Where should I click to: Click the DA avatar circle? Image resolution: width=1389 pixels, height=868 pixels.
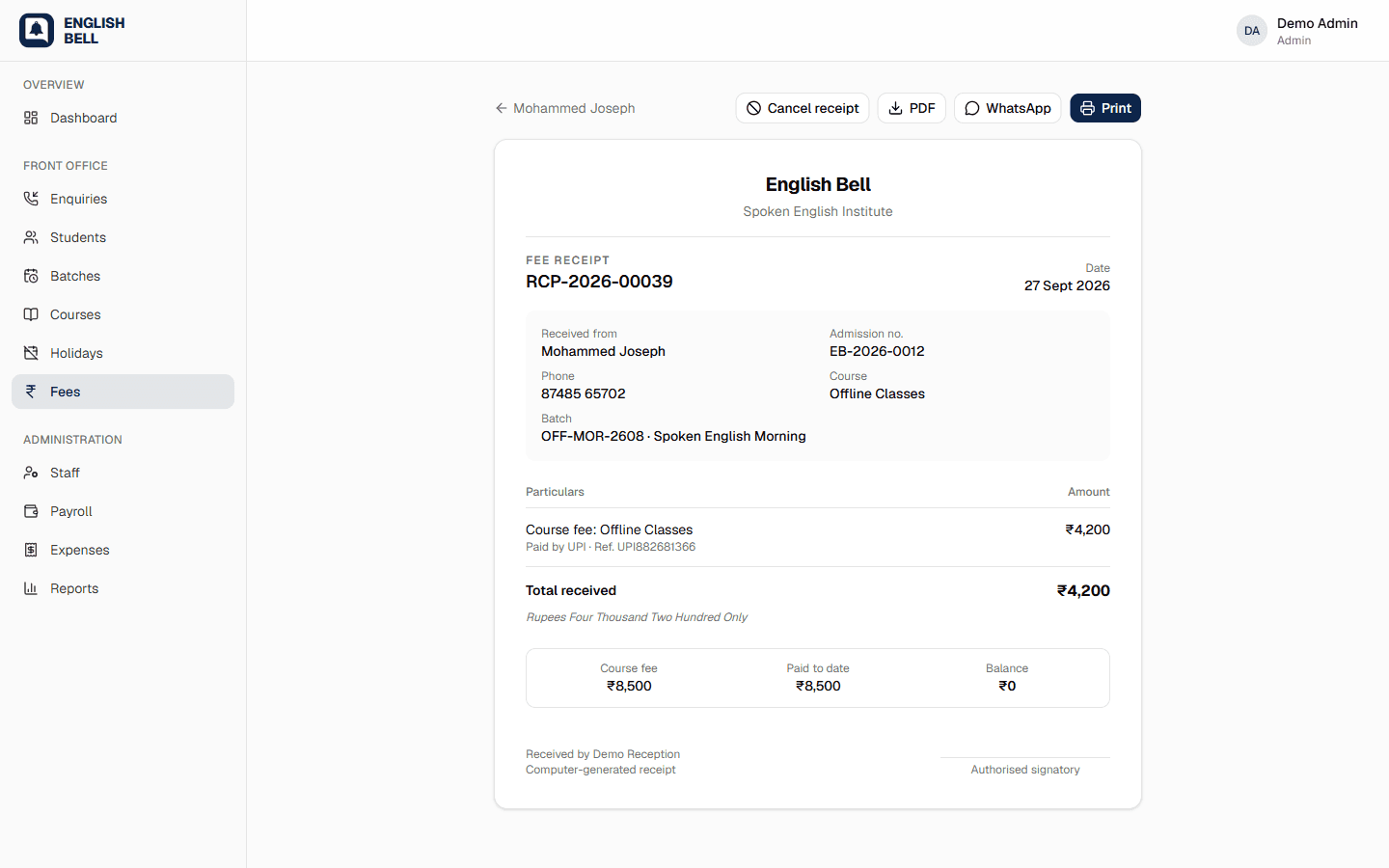(x=1252, y=31)
